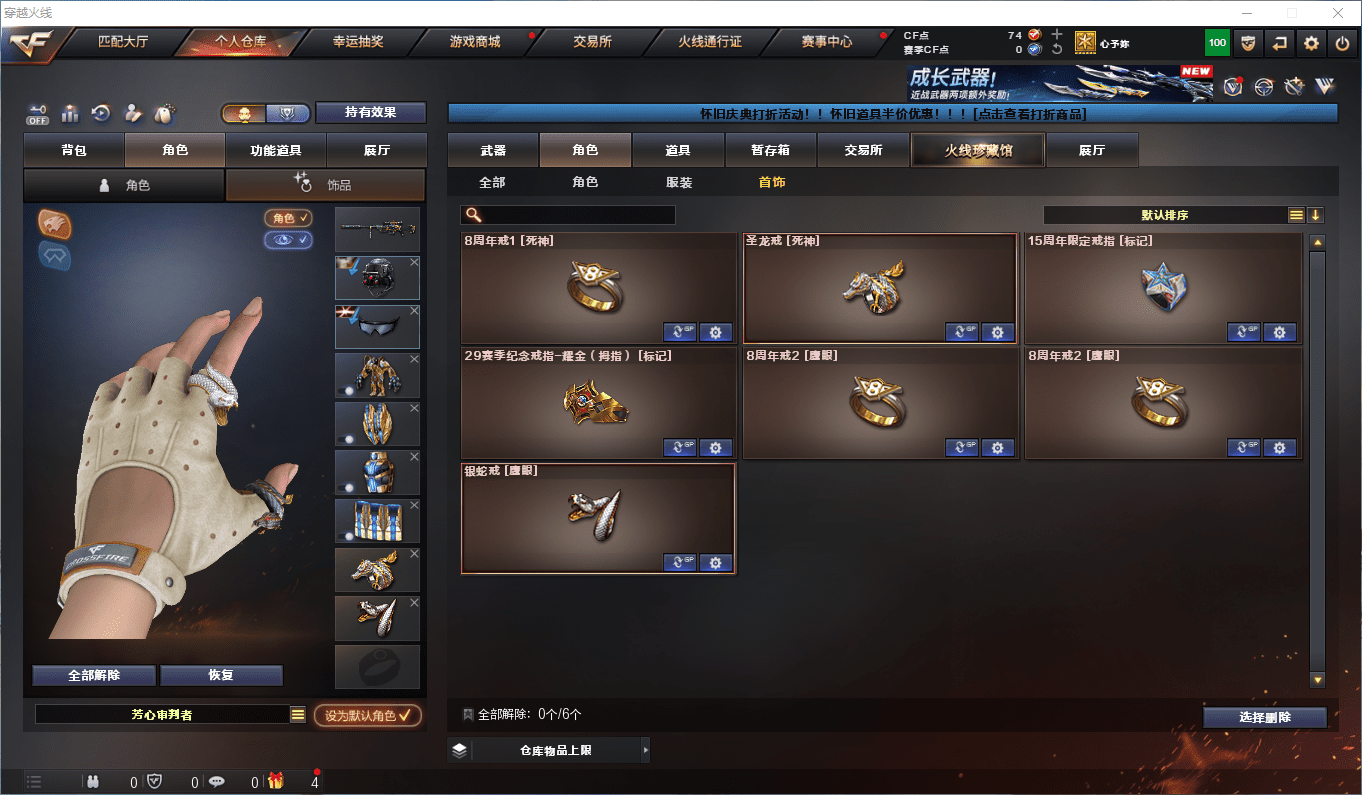This screenshot has width=1362, height=795.
Task: Switch to the 火线珍藏馆 tab
Action: (977, 150)
